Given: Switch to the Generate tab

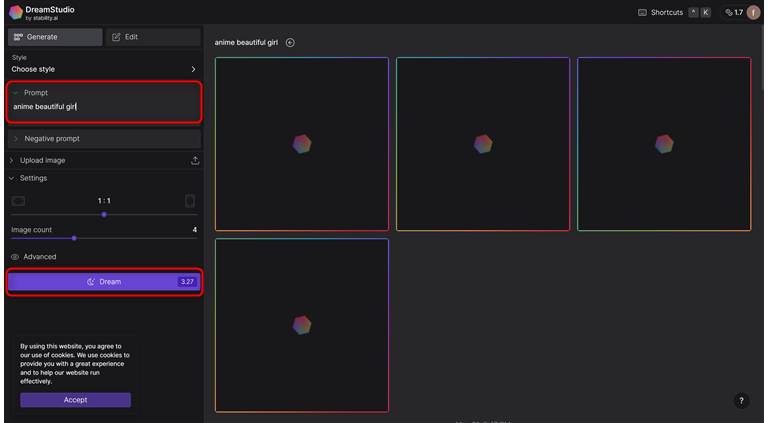Looking at the screenshot, I should (x=56, y=37).
